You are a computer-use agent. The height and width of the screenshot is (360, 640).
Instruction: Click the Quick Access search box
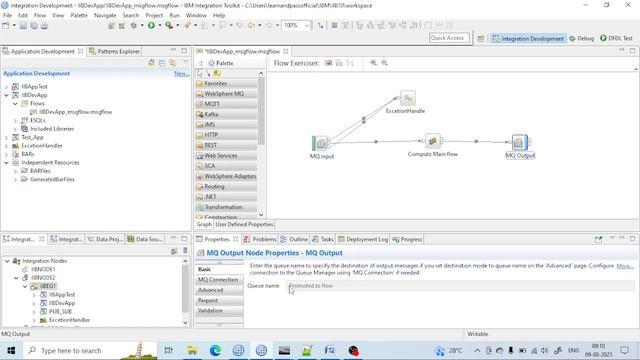click(448, 38)
